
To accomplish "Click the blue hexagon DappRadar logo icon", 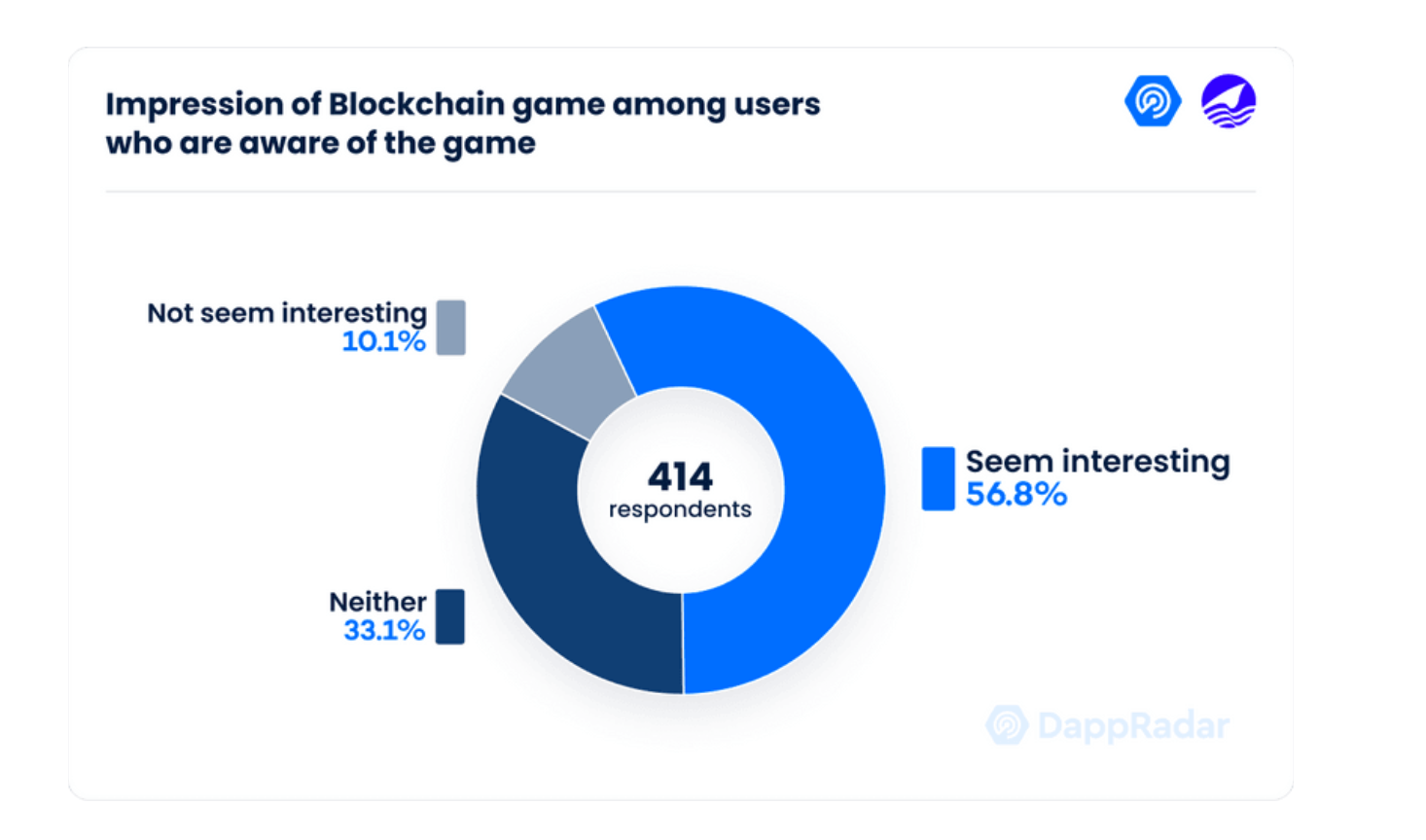I will (1153, 101).
